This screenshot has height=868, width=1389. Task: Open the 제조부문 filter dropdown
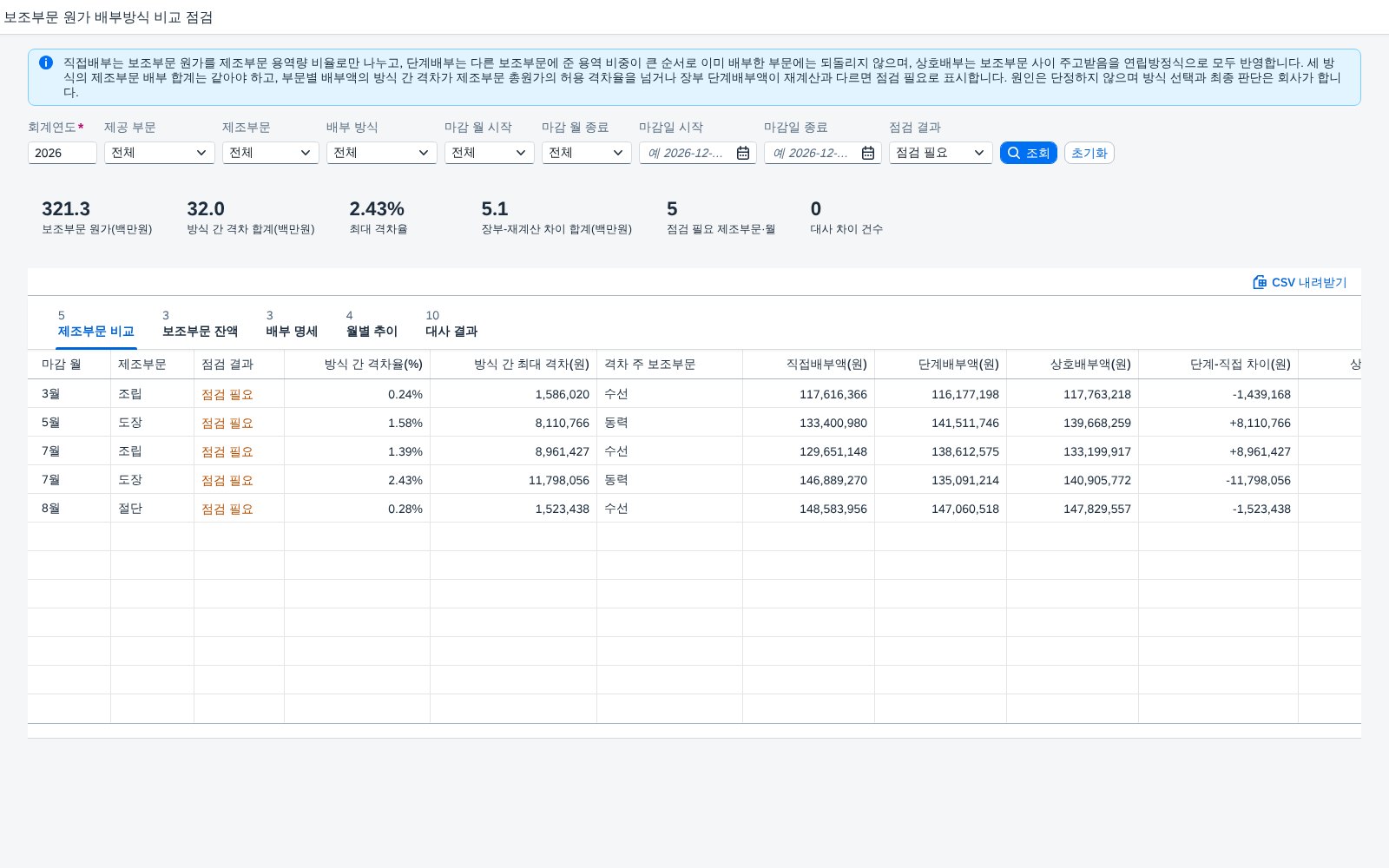(271, 153)
